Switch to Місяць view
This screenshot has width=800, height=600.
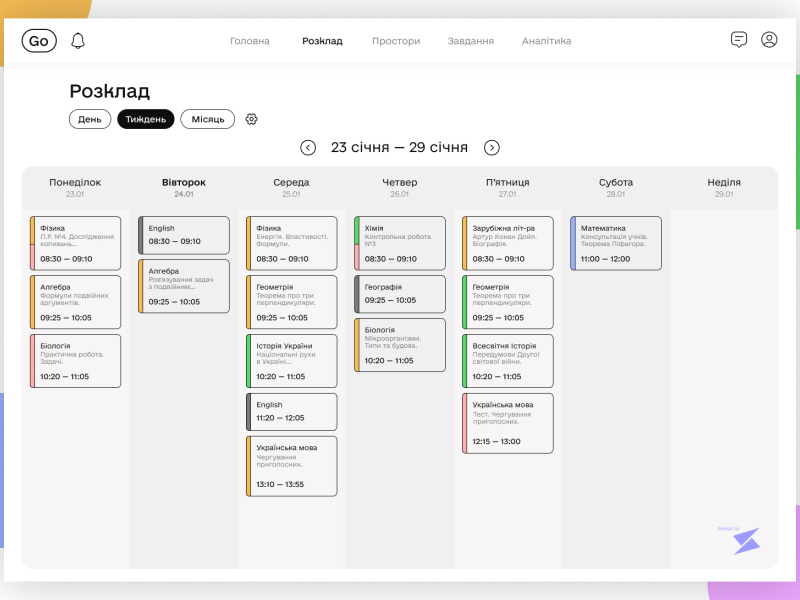(x=208, y=118)
